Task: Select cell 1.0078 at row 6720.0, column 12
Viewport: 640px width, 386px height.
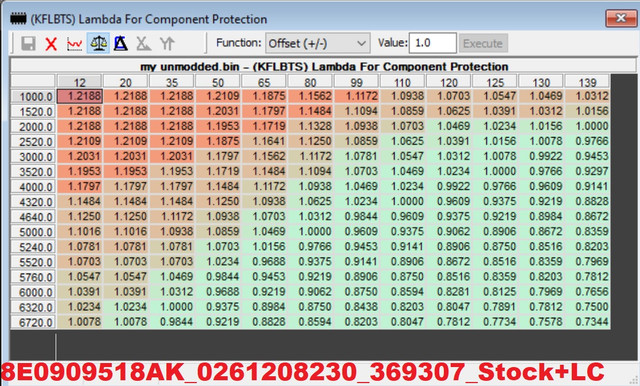Action: tap(80, 322)
